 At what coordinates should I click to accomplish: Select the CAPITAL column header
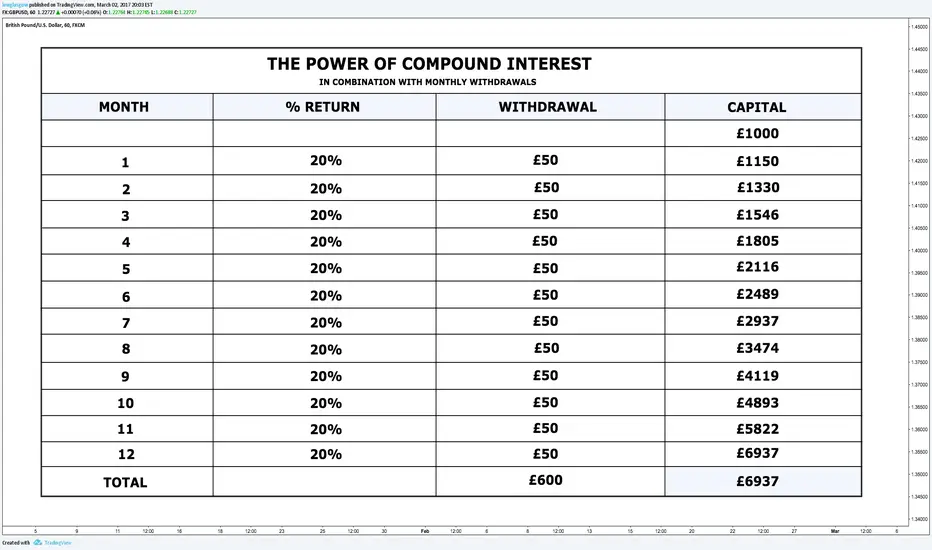tap(757, 108)
